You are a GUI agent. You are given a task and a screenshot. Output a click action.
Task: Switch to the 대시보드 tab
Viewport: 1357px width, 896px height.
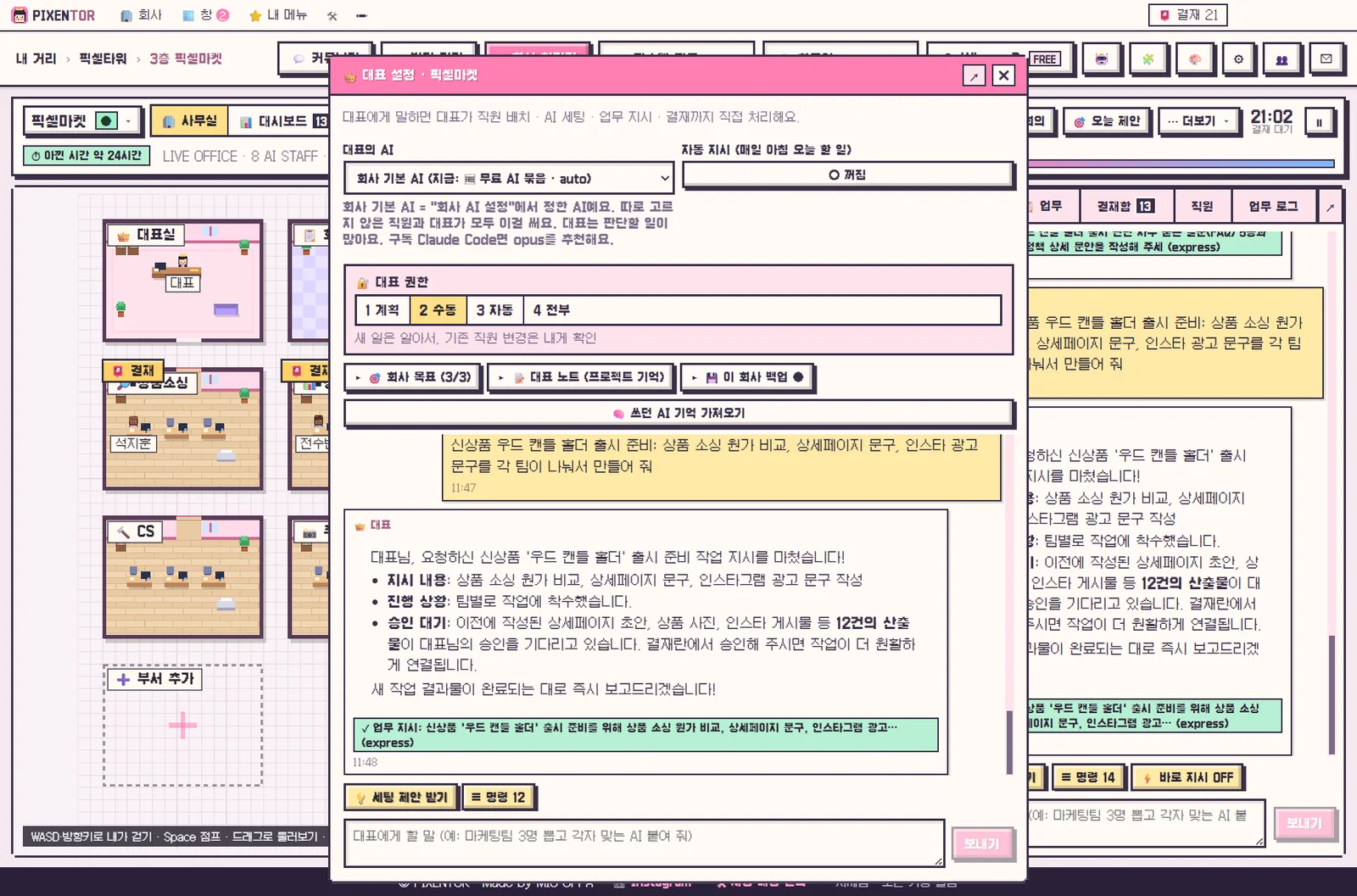[281, 121]
